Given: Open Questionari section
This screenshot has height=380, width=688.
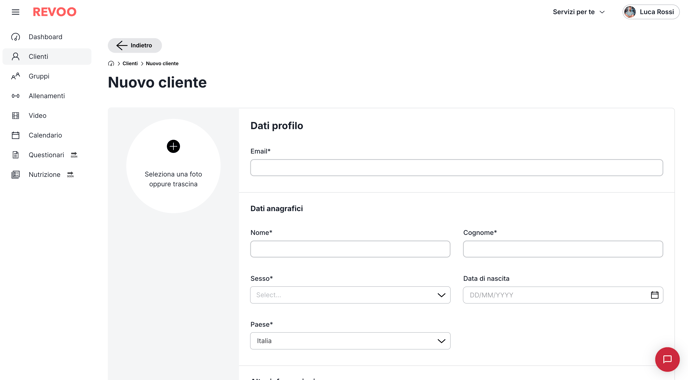Looking at the screenshot, I should 47,155.
